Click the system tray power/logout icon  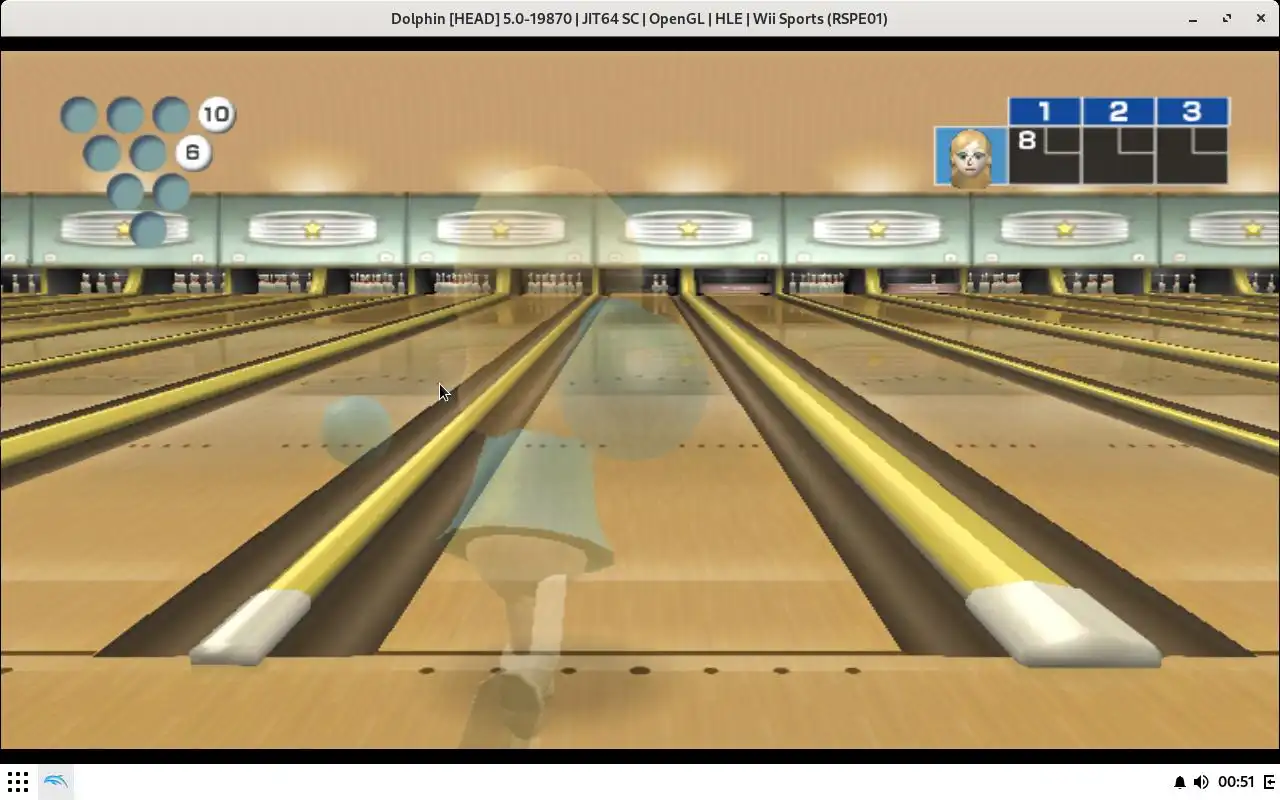pyautogui.click(x=1269, y=782)
